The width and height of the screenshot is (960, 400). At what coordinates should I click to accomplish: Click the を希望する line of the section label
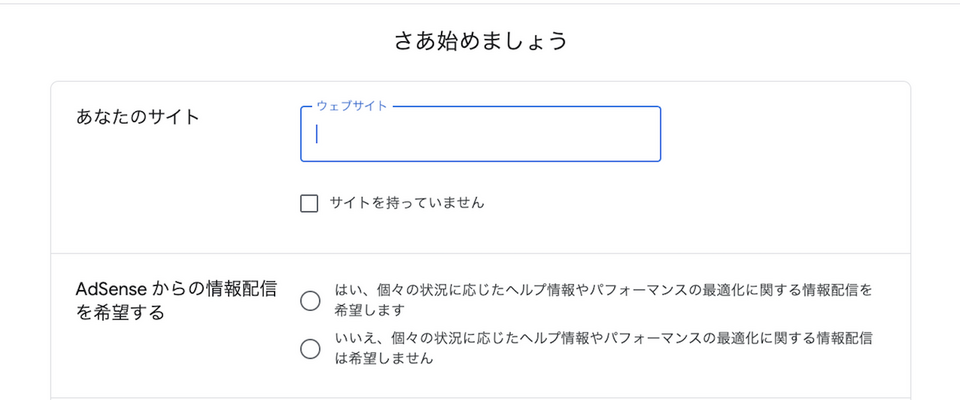(x=120, y=313)
